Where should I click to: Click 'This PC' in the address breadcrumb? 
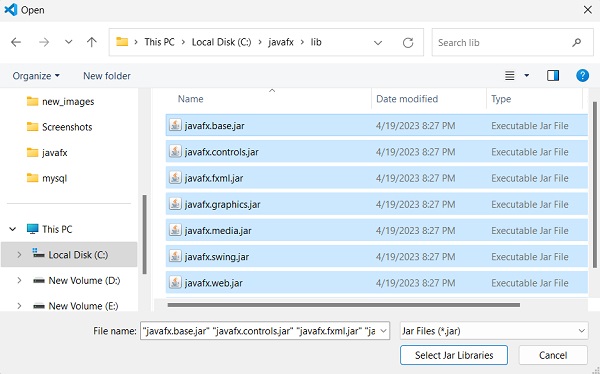point(159,42)
